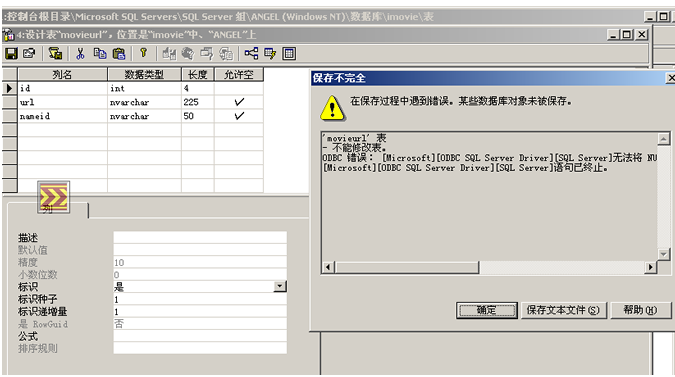The width and height of the screenshot is (675, 377).
Task: Select the 列 tab in properties pane
Action: (48, 210)
